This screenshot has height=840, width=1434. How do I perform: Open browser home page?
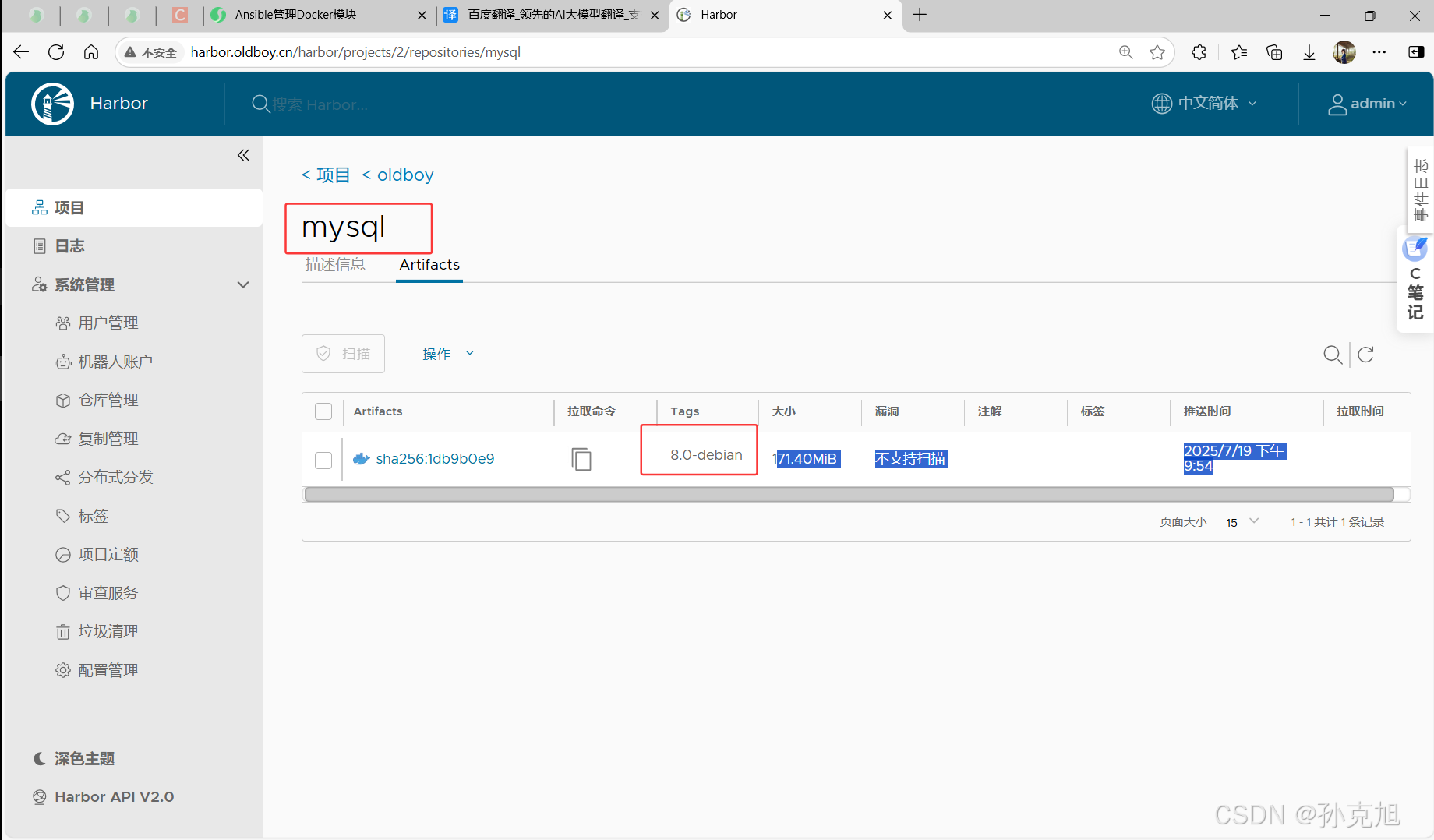[91, 52]
